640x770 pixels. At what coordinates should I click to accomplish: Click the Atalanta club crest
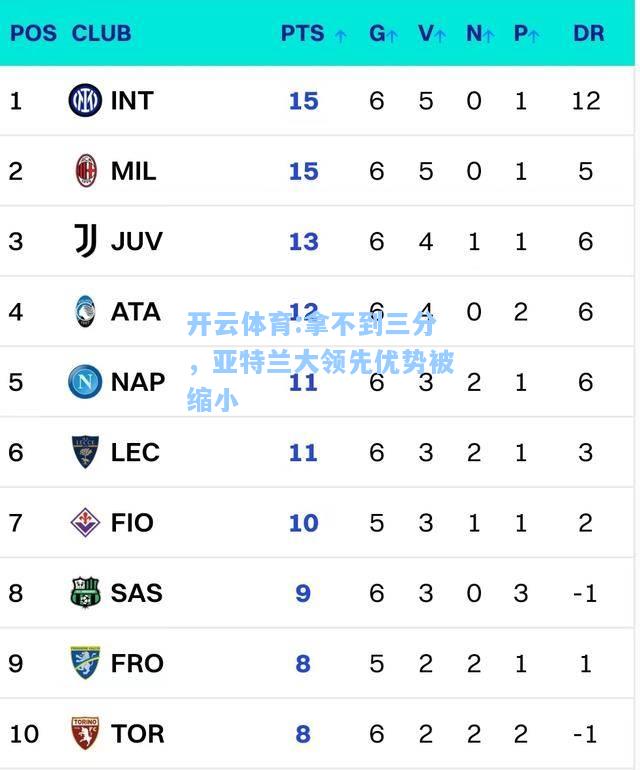coord(85,311)
